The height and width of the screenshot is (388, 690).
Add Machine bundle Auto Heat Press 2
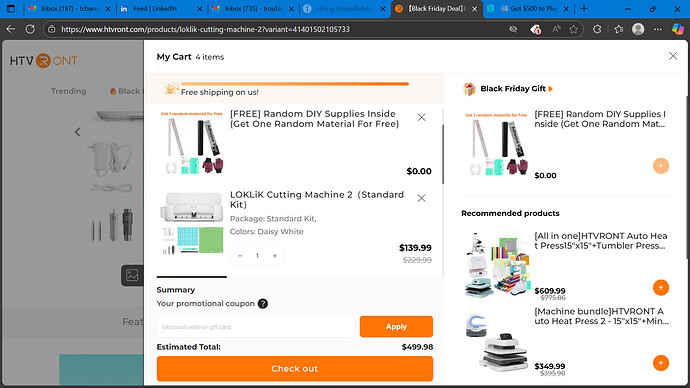661,363
